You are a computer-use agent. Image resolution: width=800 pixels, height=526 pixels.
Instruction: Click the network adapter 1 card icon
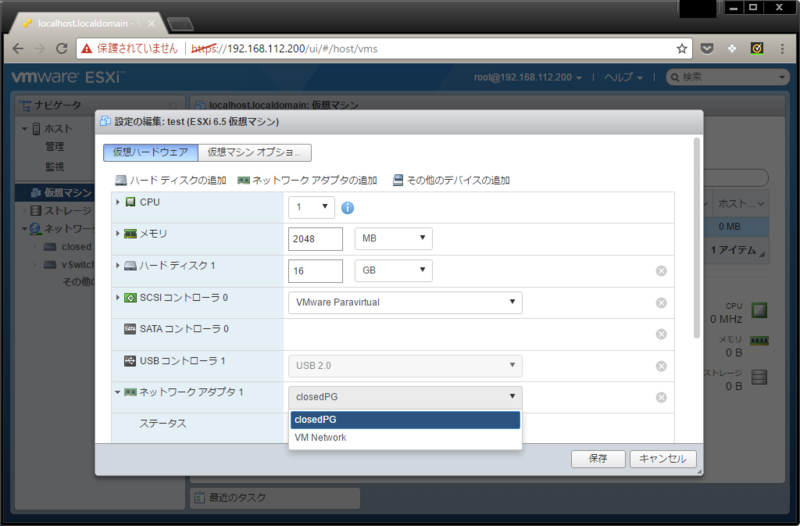click(x=131, y=392)
